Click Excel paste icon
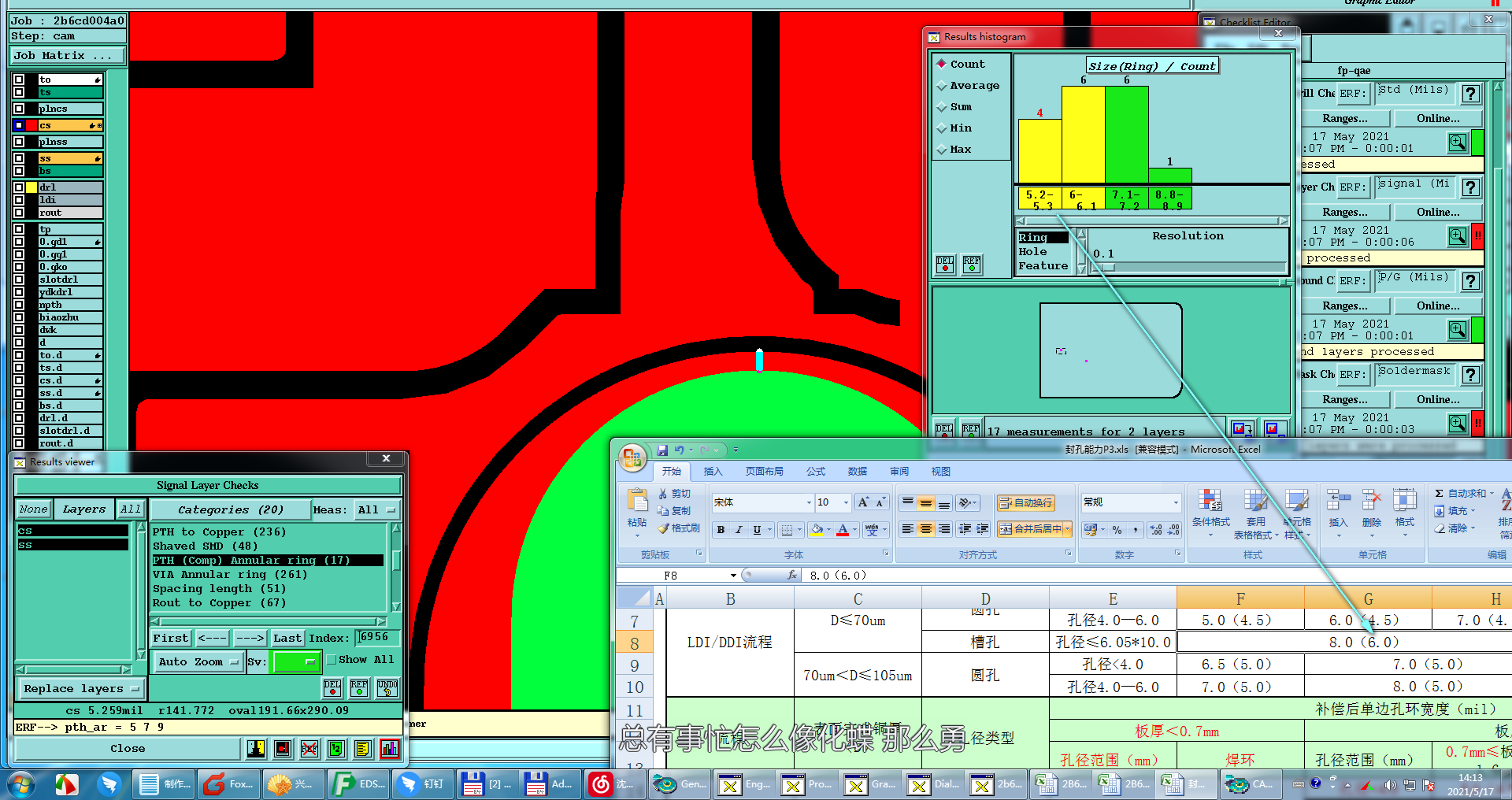Screen dimensions: 1512x800 637,502
